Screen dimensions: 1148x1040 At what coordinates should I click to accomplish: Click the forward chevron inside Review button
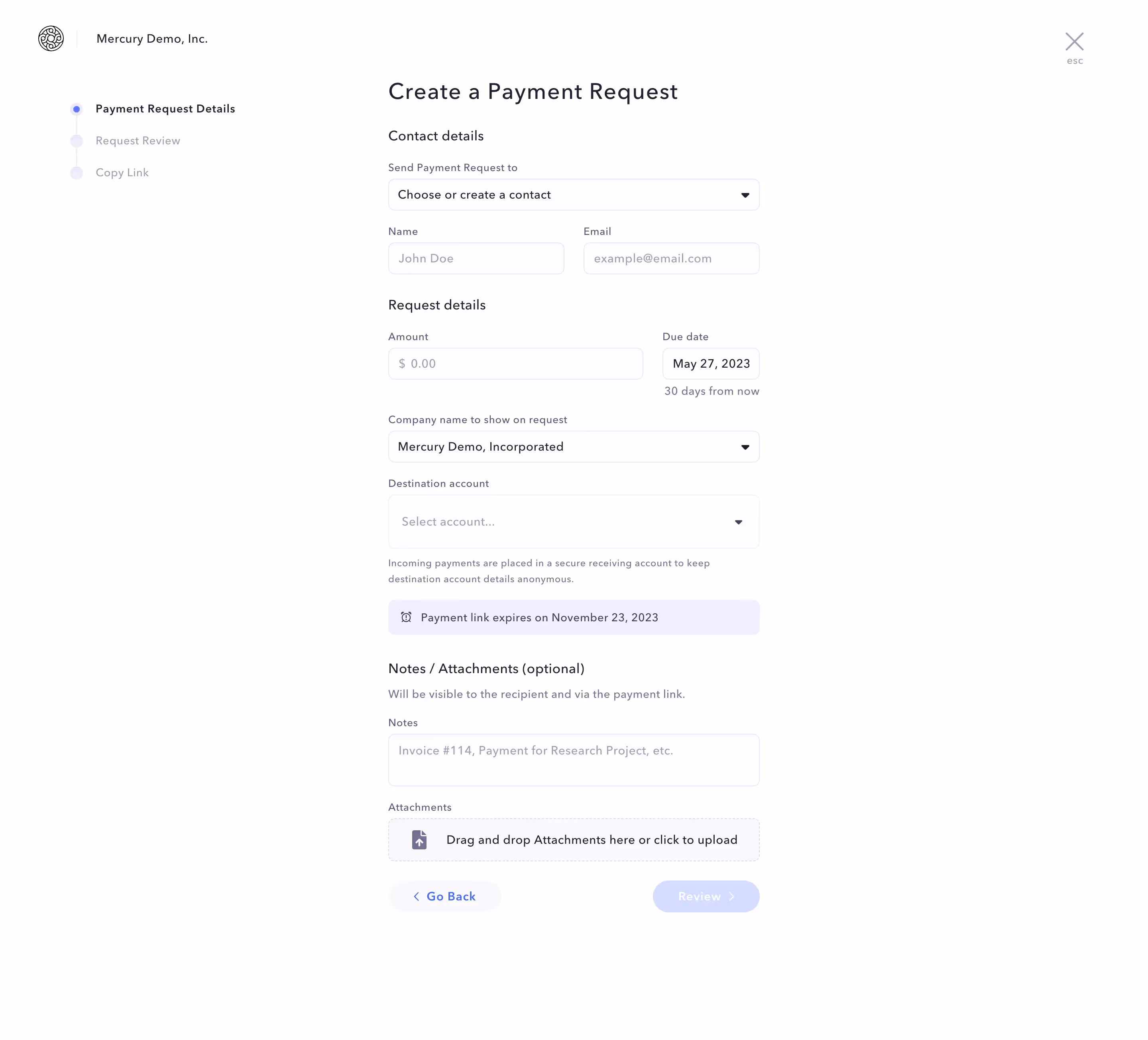[x=732, y=896]
